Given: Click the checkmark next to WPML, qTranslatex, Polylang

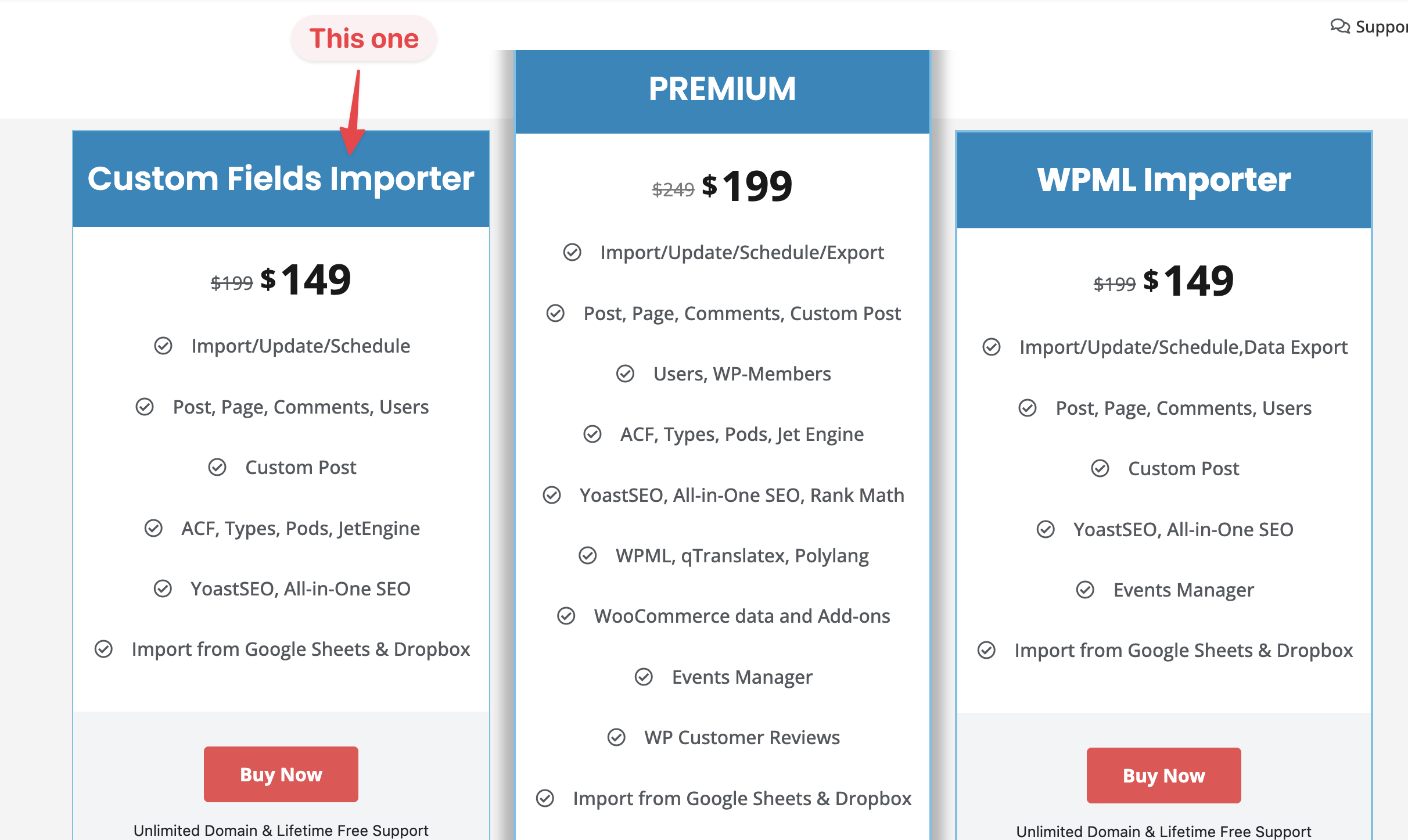Looking at the screenshot, I should coord(587,556).
